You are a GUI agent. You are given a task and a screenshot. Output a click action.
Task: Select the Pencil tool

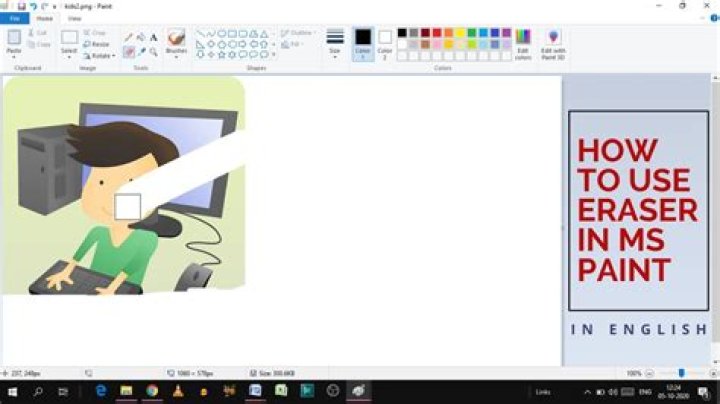(128, 37)
